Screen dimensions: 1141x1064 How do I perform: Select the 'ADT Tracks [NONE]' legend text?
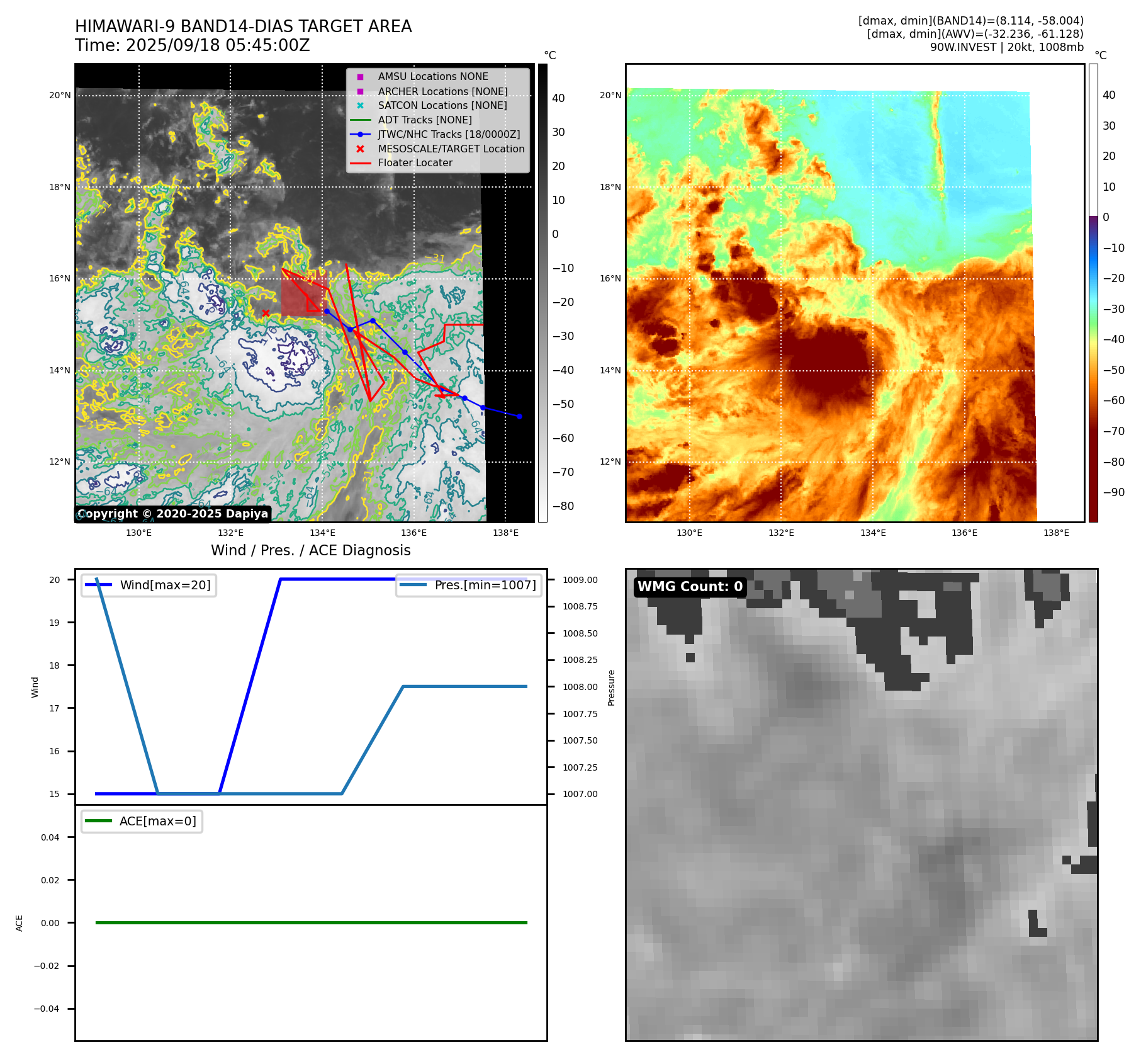(x=425, y=120)
